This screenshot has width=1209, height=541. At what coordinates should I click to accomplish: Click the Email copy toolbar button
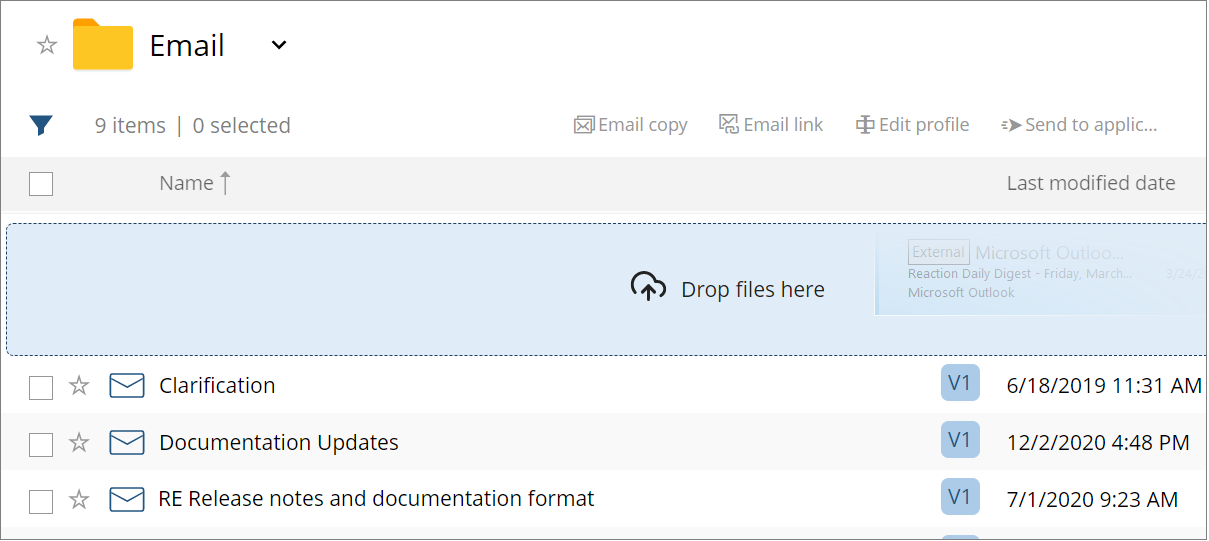coord(631,125)
